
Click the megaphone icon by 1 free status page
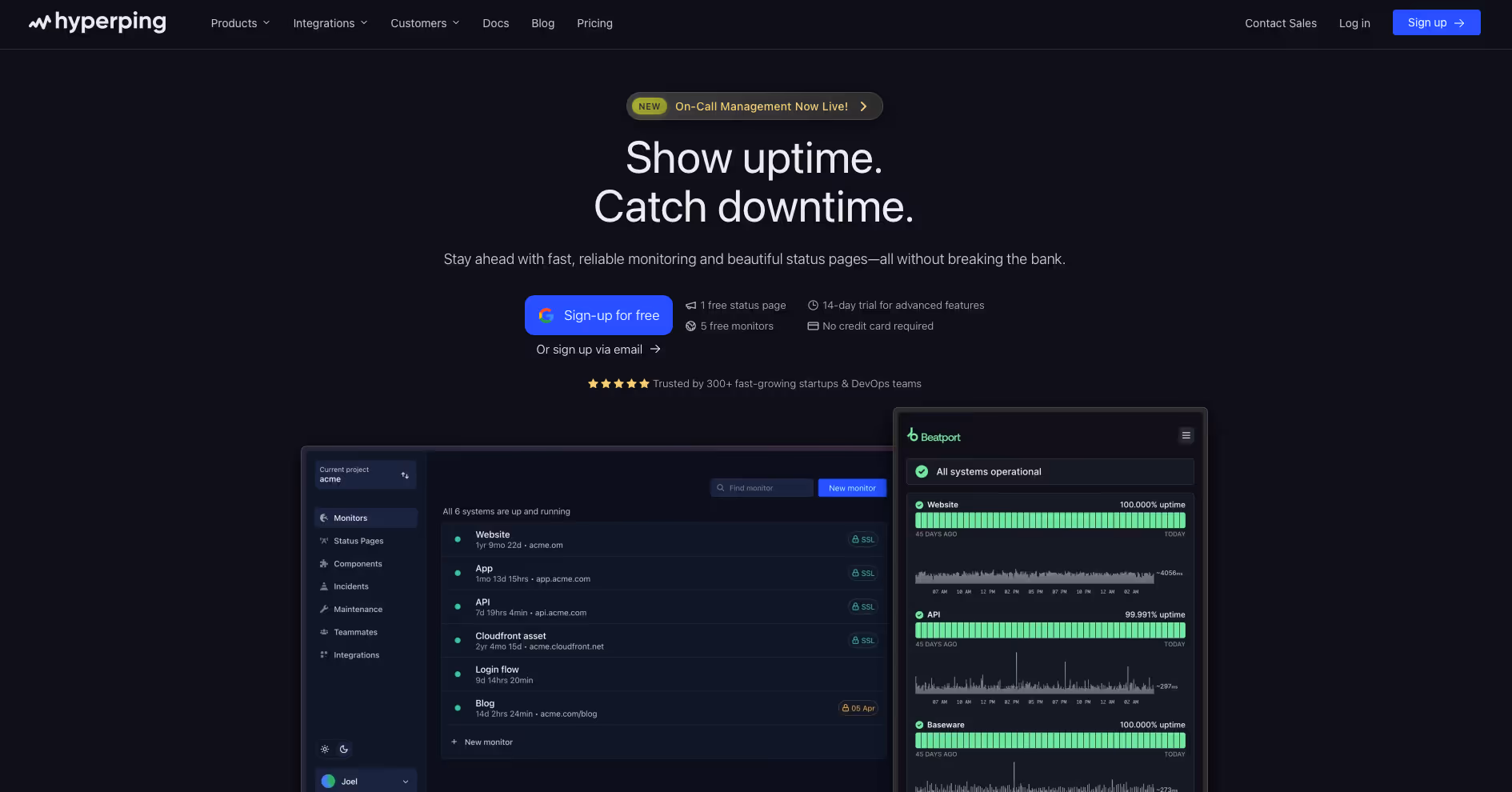tap(690, 306)
